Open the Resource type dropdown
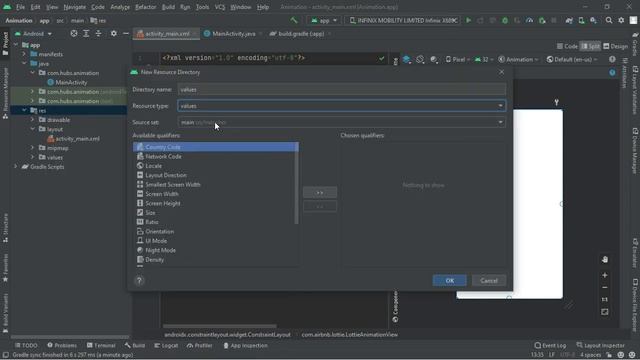Image resolution: width=640 pixels, height=360 pixels. (x=342, y=106)
